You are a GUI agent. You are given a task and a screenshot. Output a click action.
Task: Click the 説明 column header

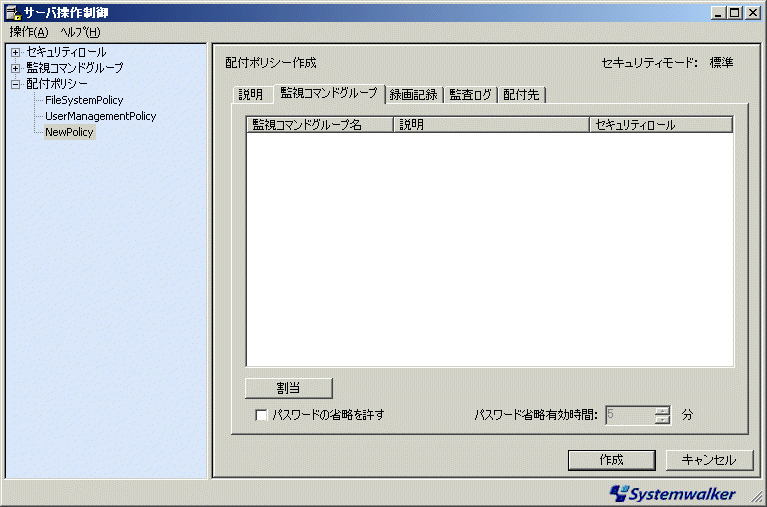pos(492,125)
